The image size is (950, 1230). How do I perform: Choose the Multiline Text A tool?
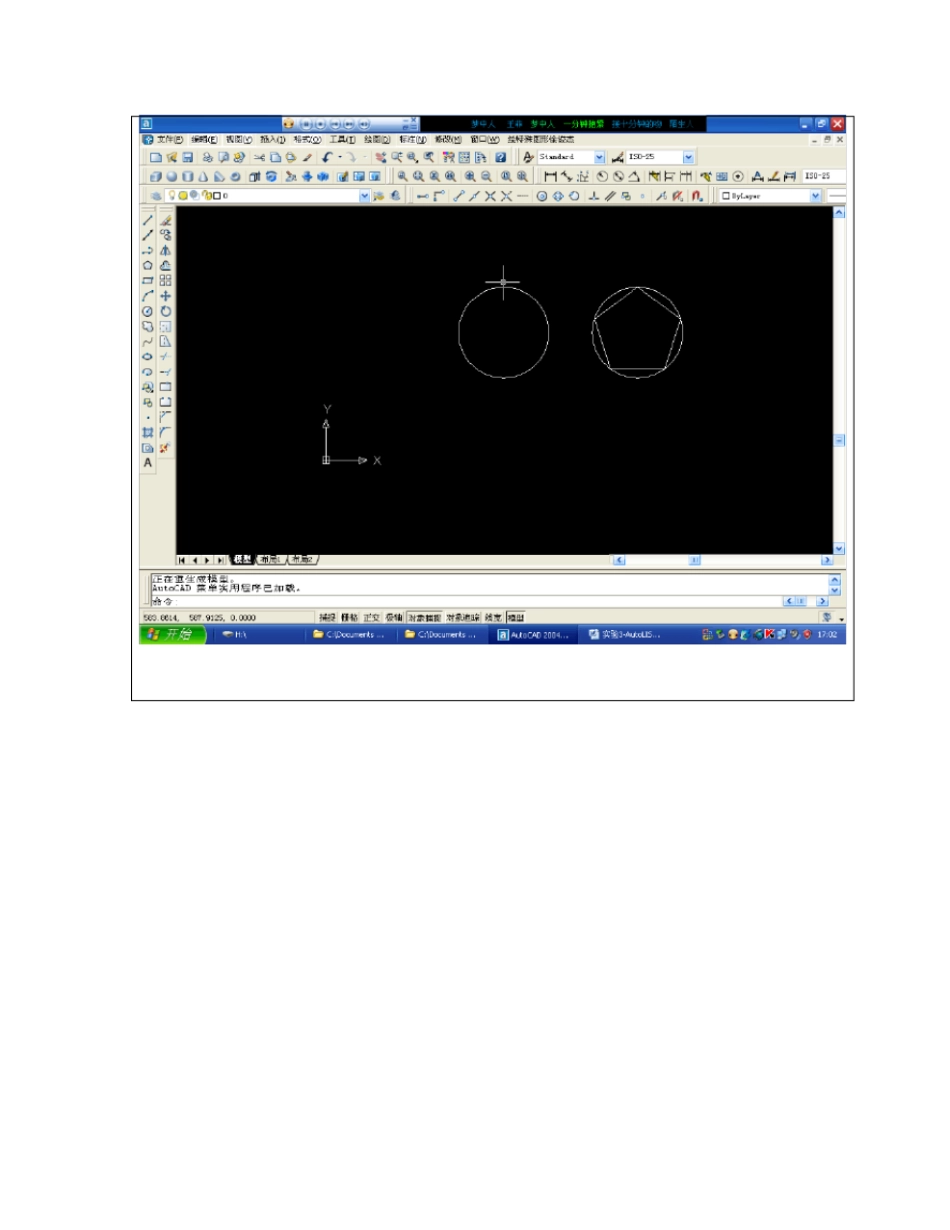pyautogui.click(x=147, y=463)
